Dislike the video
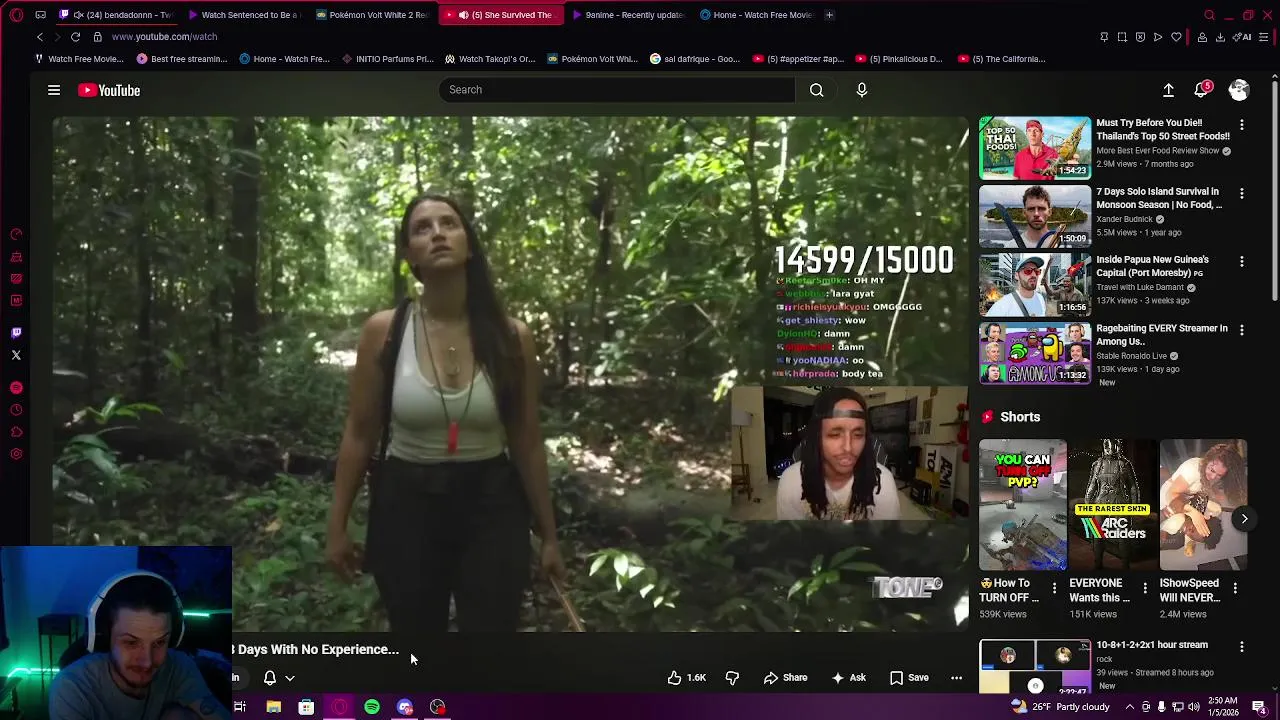Viewport: 1280px width, 720px height. pyautogui.click(x=732, y=678)
